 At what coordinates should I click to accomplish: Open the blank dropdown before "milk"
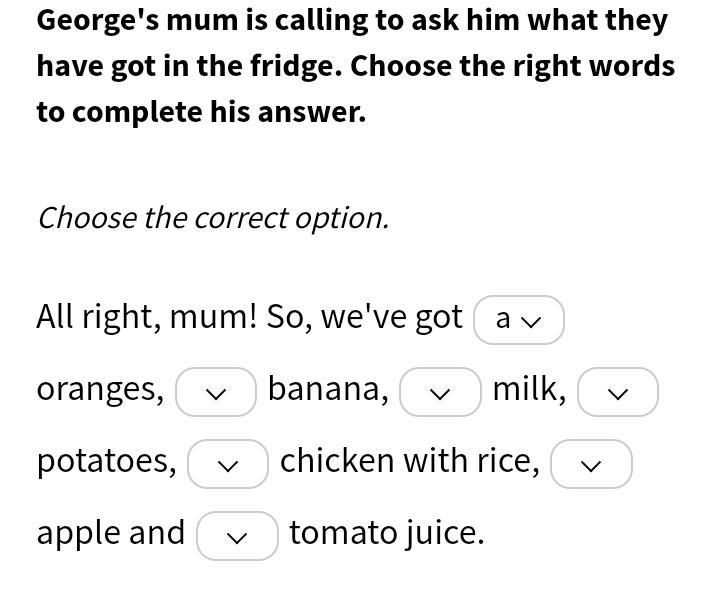click(x=440, y=392)
